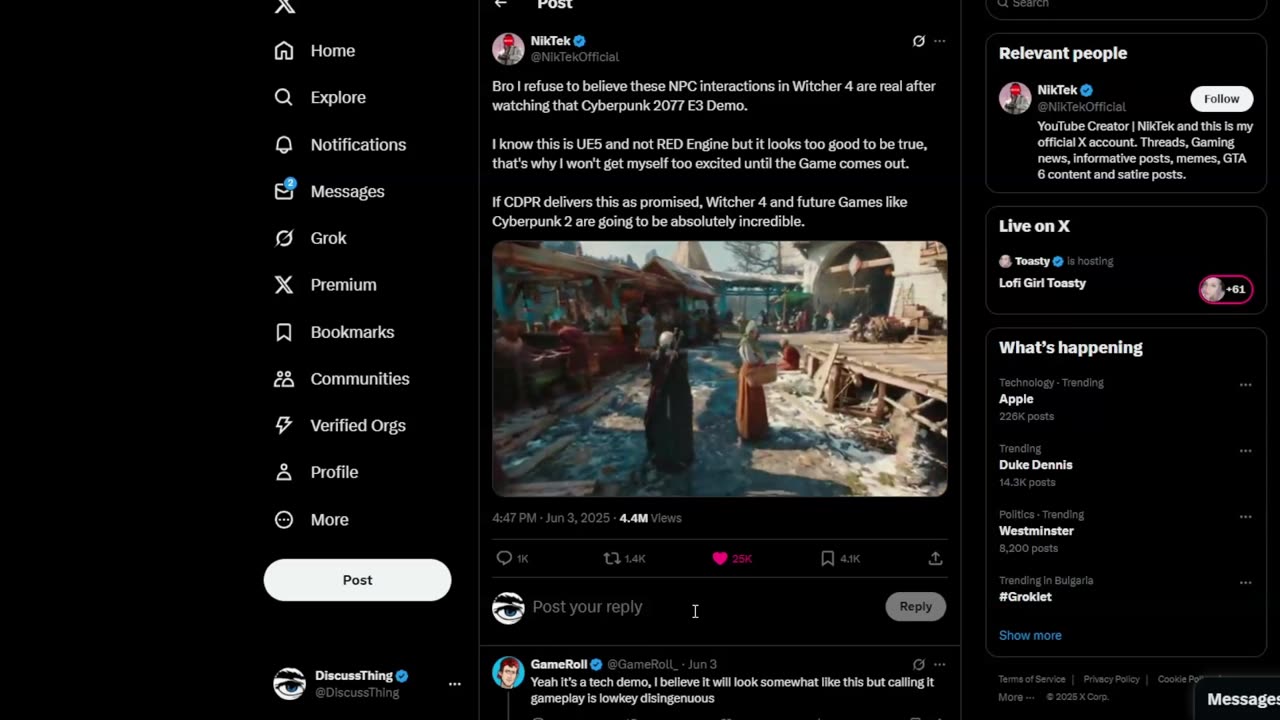Click the gray Reply button
This screenshot has width=1280, height=720.
click(915, 606)
